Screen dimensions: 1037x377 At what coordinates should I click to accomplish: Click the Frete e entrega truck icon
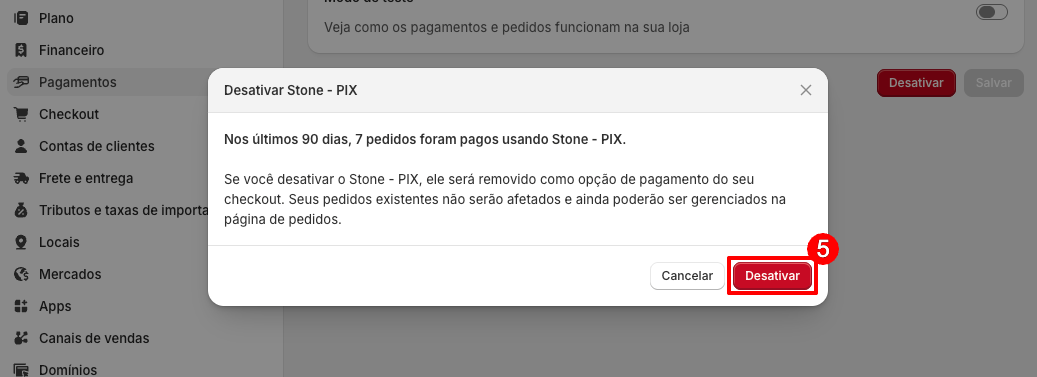pyautogui.click(x=21, y=179)
